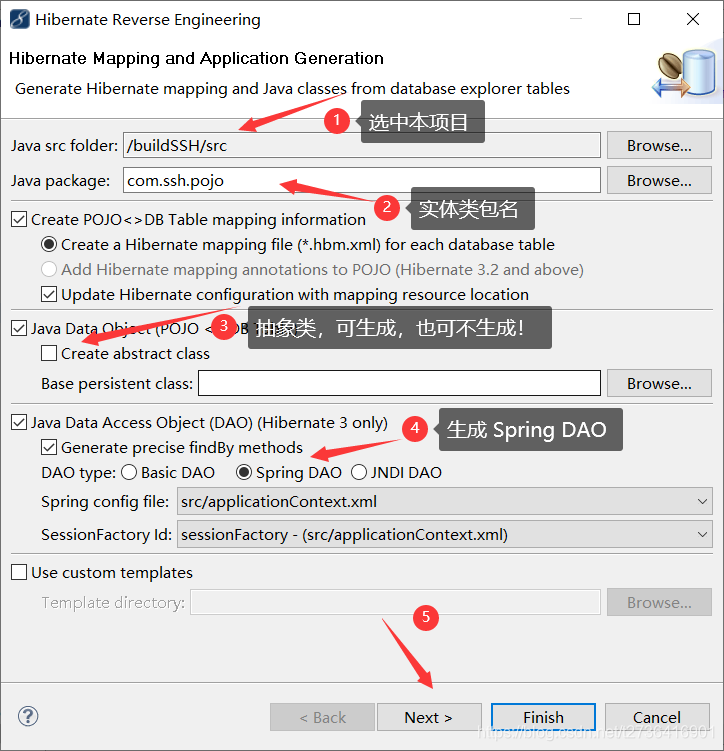
Task: Browse for Java src folder
Action: point(659,146)
